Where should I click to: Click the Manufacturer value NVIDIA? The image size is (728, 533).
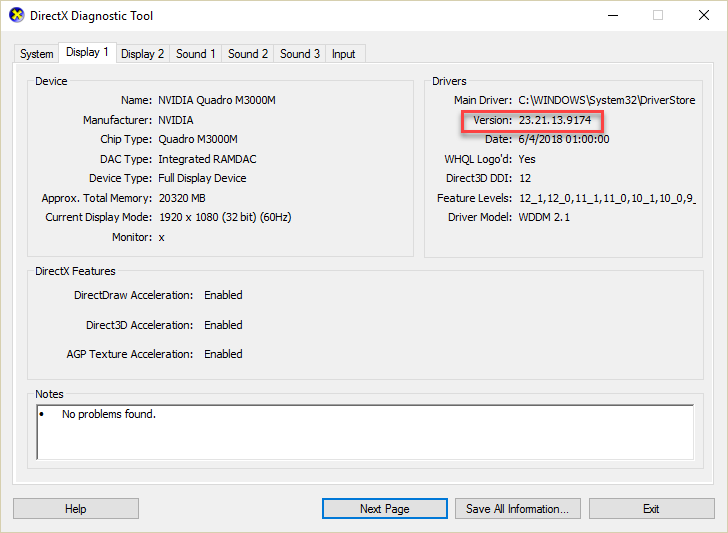pos(176,120)
